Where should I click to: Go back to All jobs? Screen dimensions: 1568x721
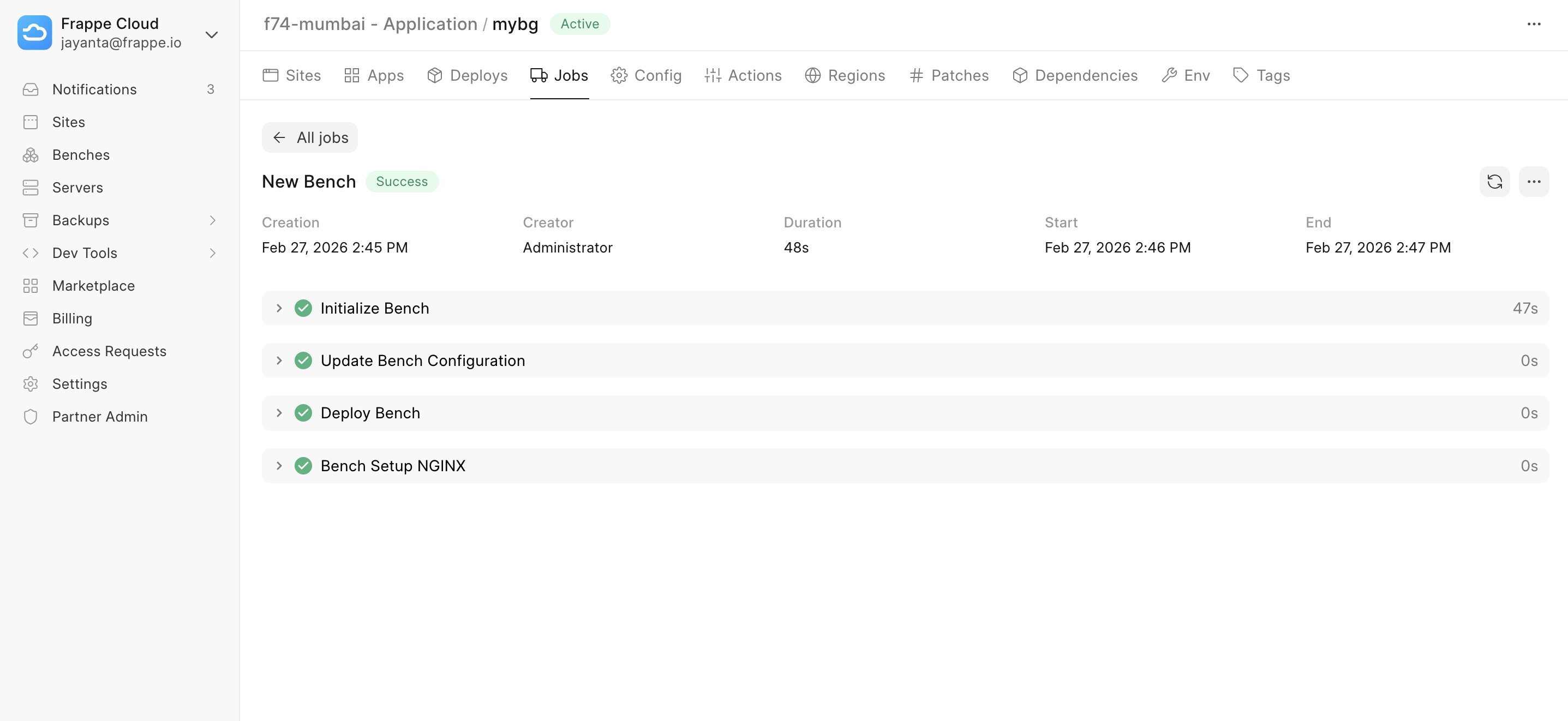pos(310,137)
